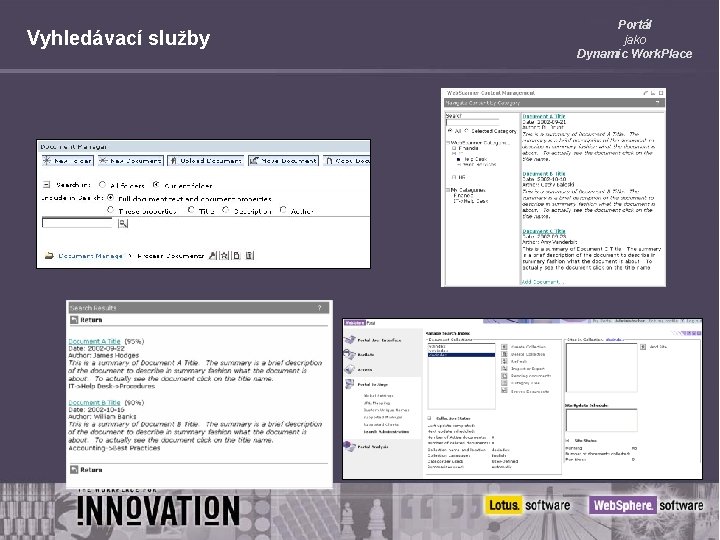
Task: Click Refresh icon in search index panel
Action: [504, 361]
